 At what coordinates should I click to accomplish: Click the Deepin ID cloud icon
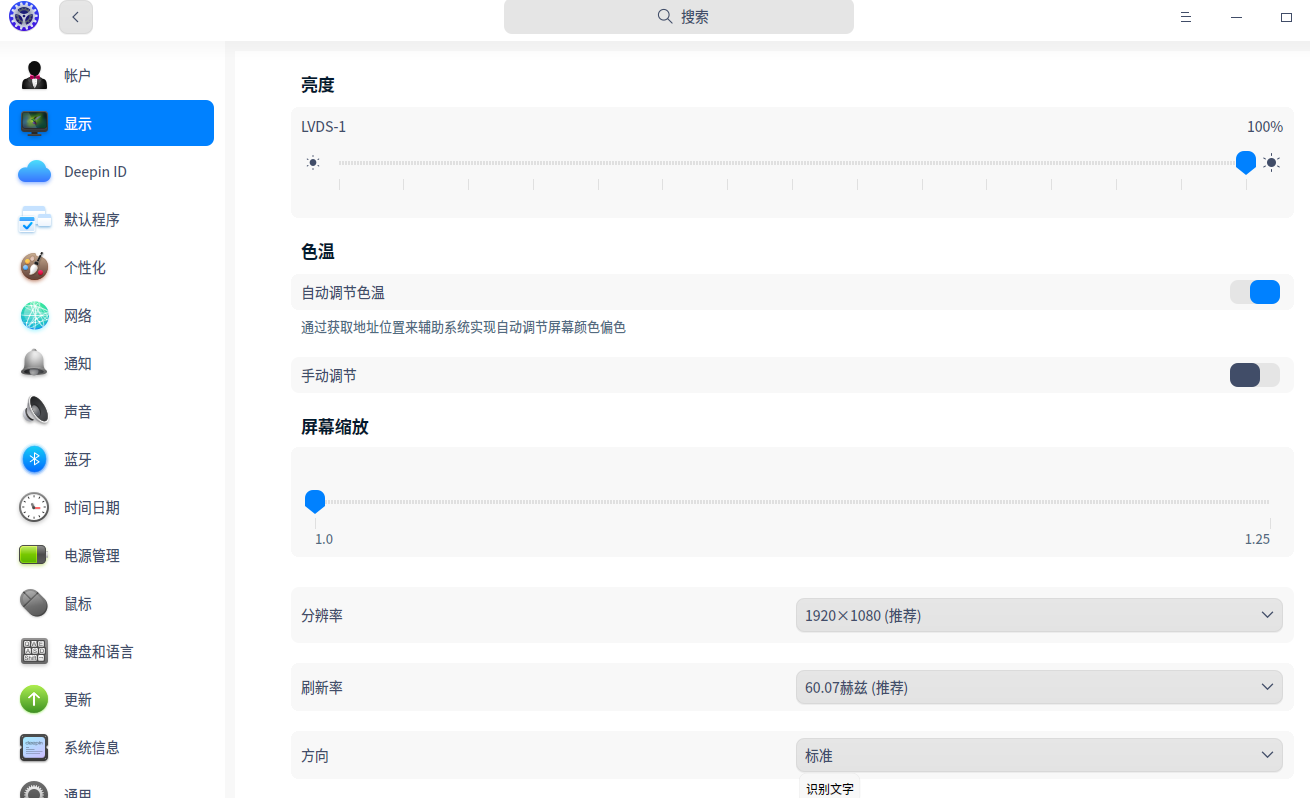coord(34,172)
